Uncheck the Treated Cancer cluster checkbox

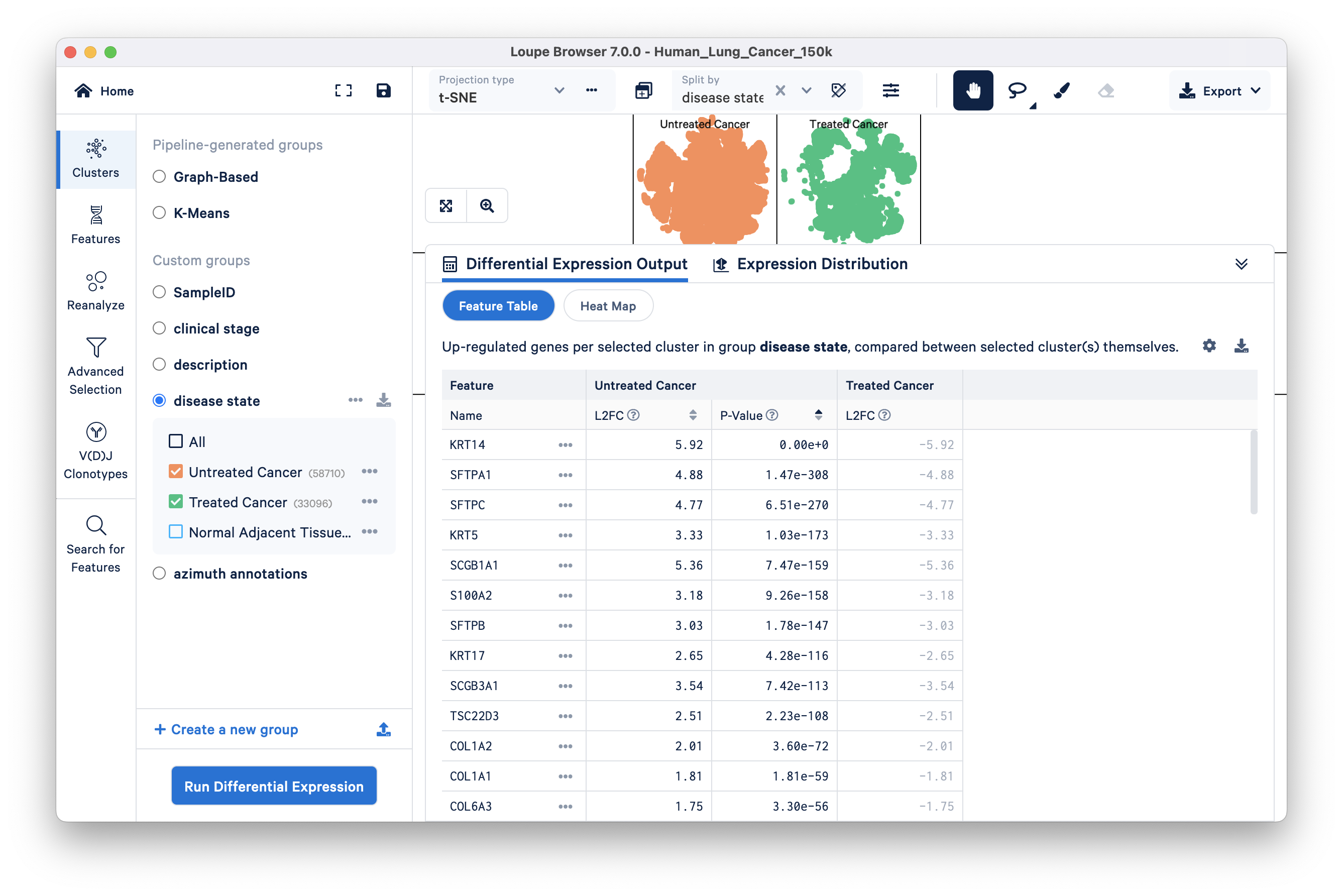pos(175,502)
